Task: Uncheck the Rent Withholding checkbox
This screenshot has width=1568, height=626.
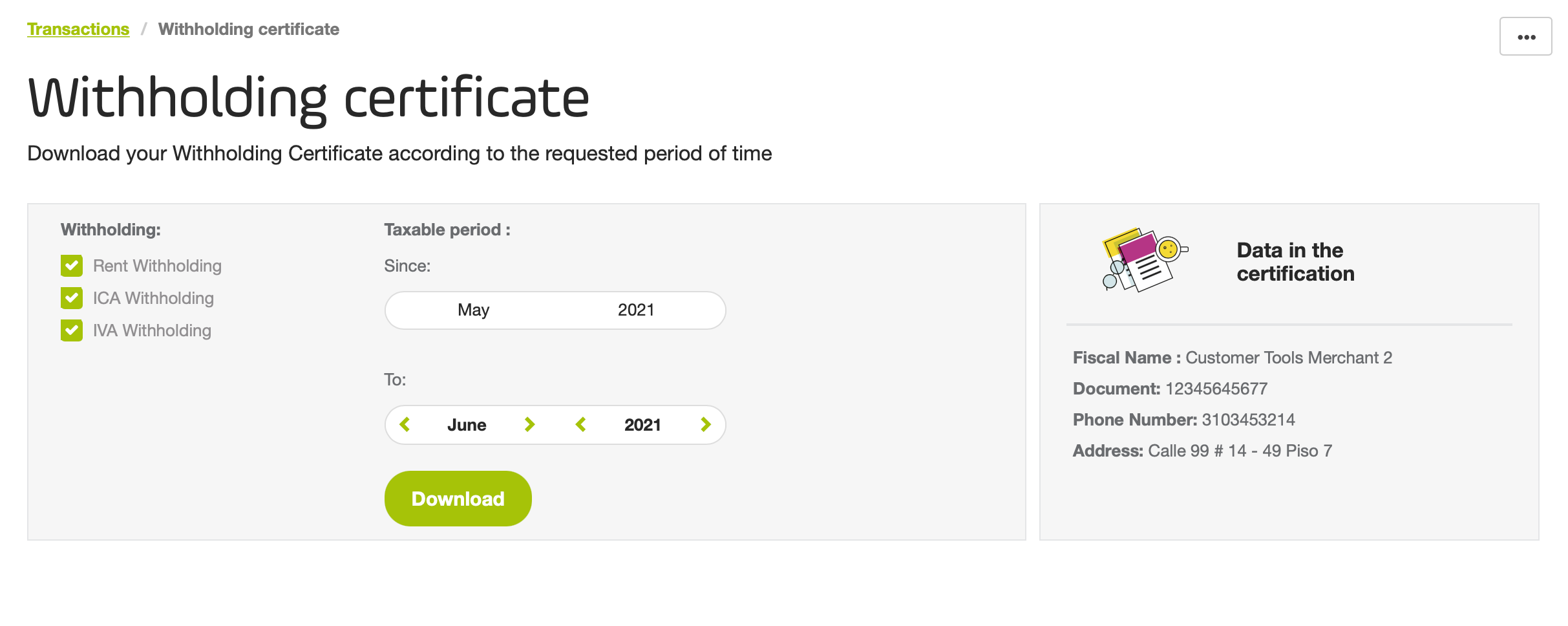Action: [72, 266]
